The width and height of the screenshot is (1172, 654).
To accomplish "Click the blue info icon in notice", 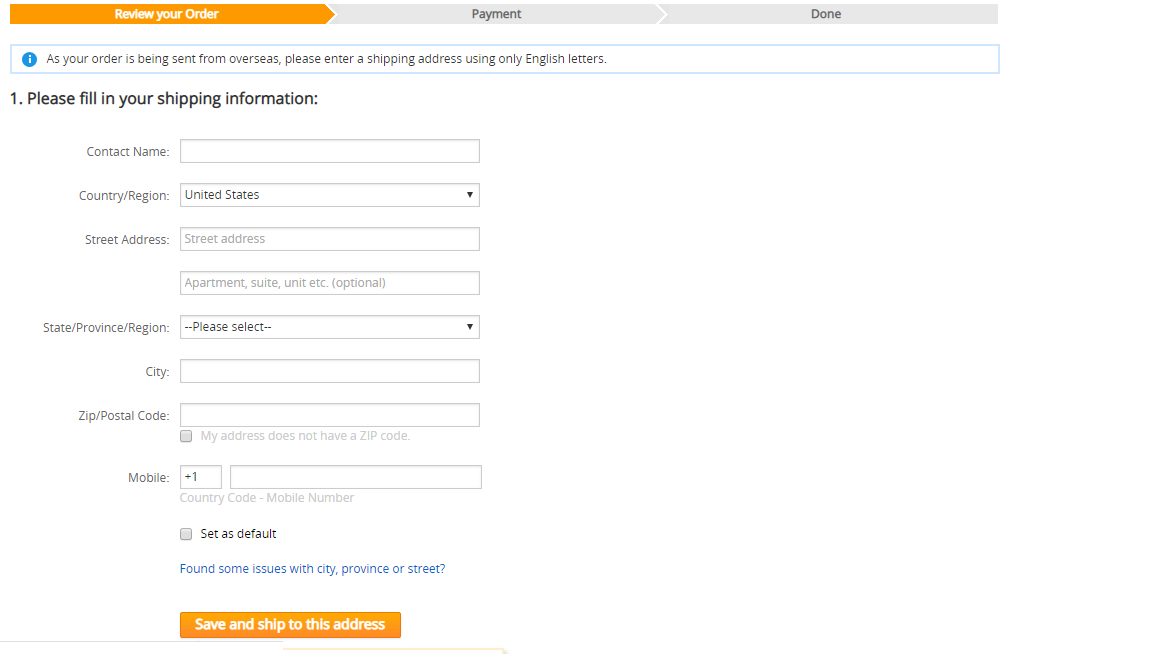I will 29,59.
